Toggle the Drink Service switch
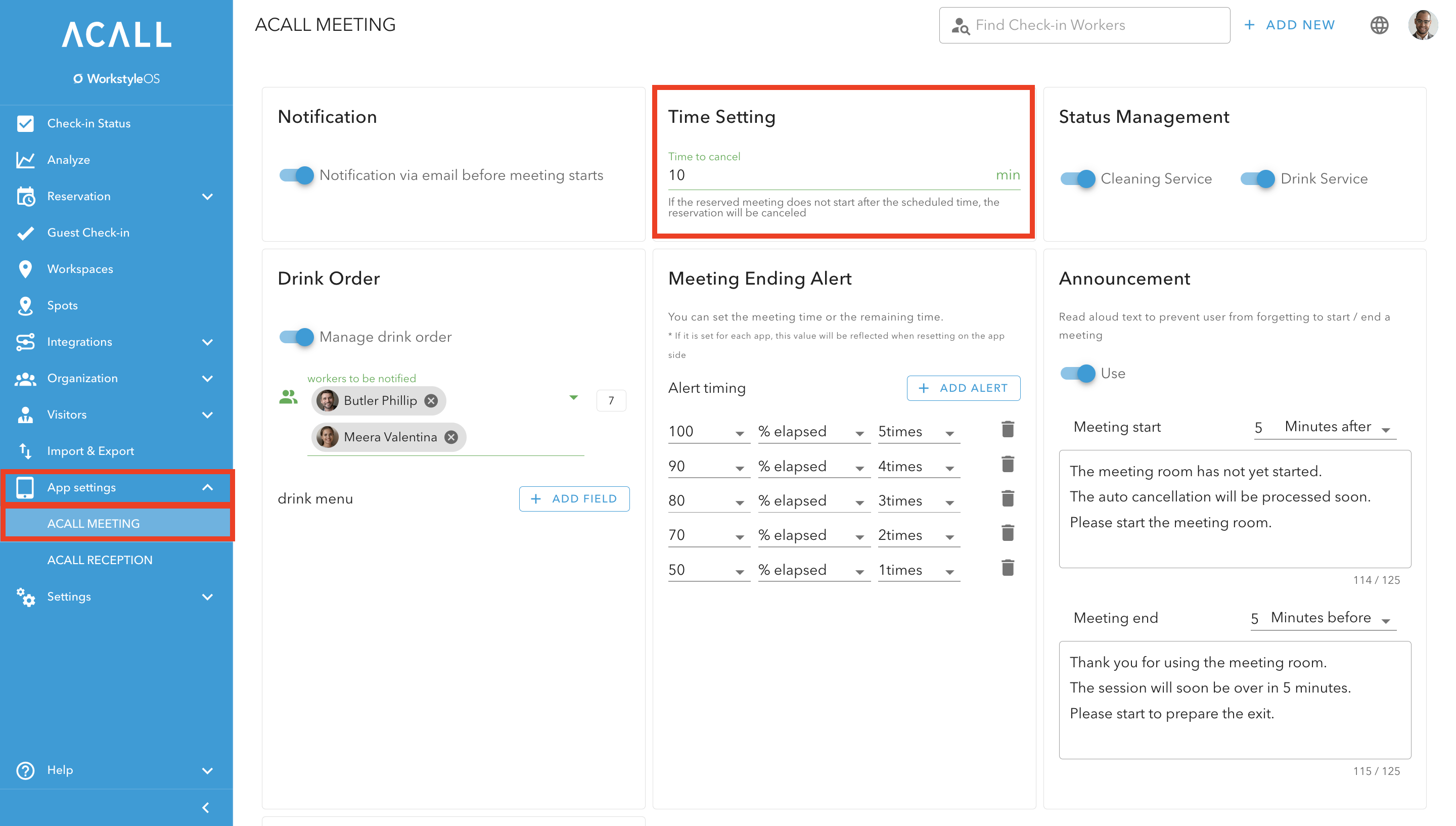The image size is (1456, 826). pos(1257,179)
